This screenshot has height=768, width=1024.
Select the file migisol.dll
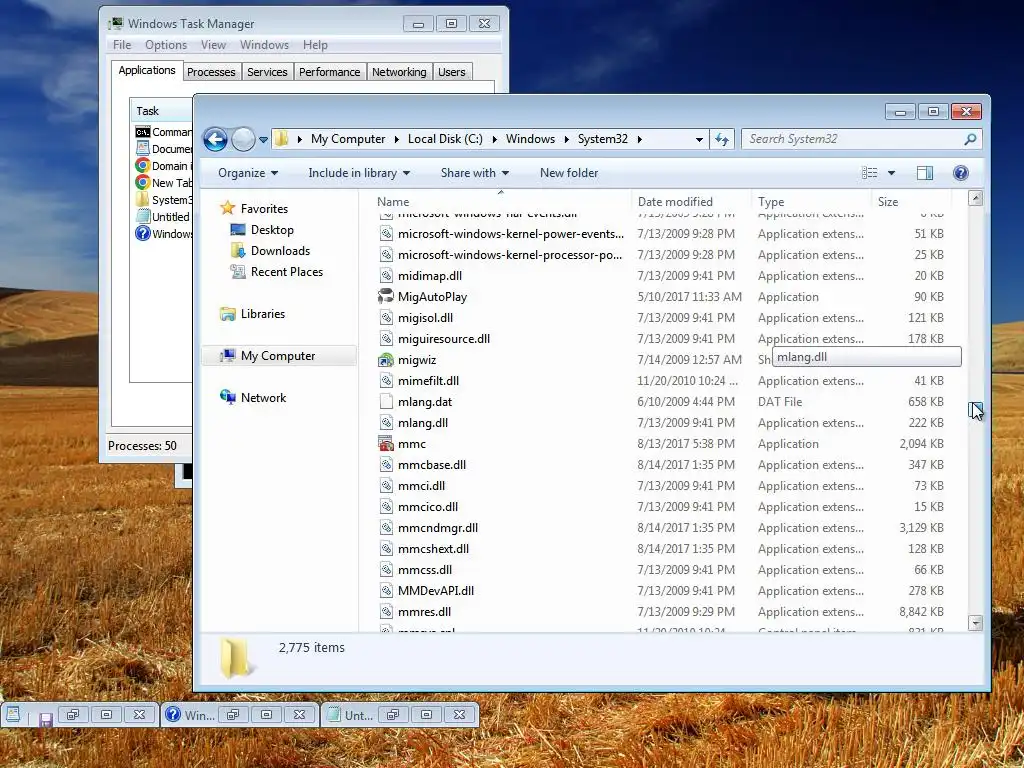coord(425,318)
